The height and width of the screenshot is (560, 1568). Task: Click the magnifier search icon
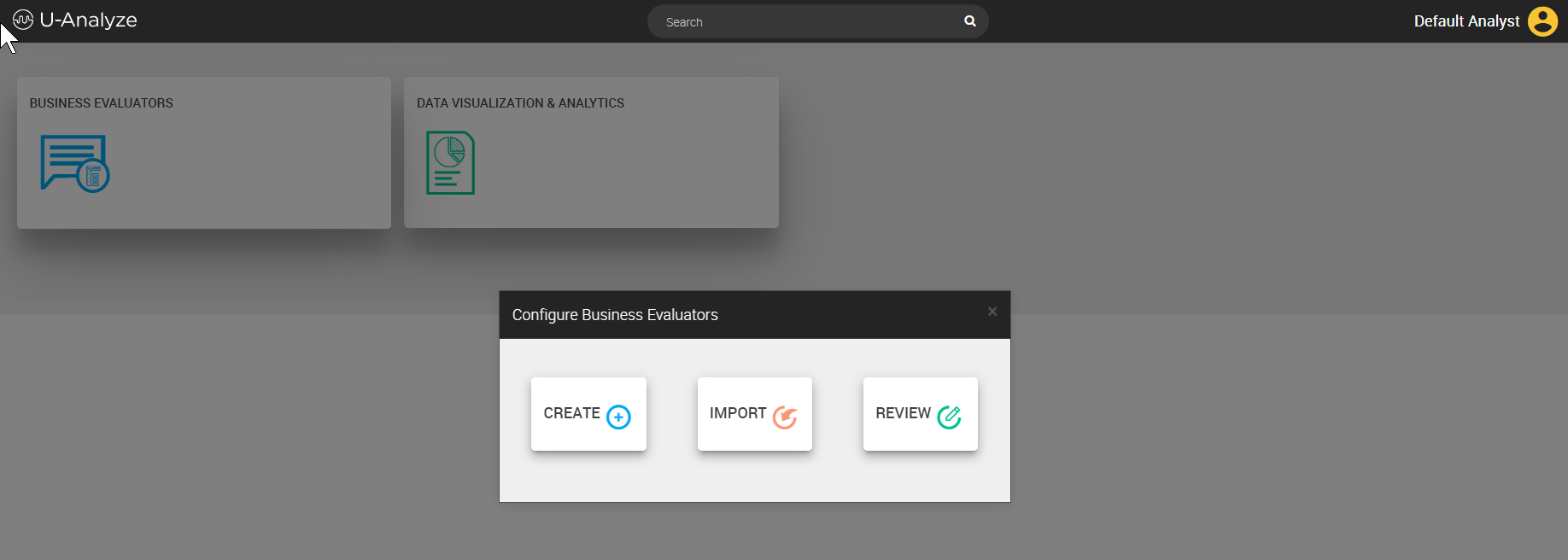tap(969, 21)
